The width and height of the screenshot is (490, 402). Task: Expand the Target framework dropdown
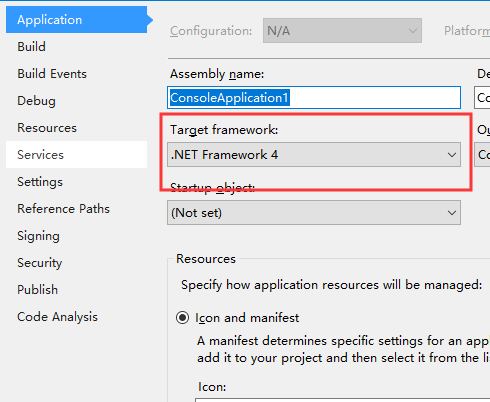click(x=314, y=155)
